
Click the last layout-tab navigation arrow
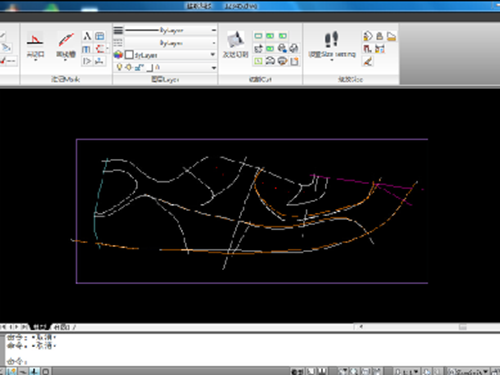(24, 327)
